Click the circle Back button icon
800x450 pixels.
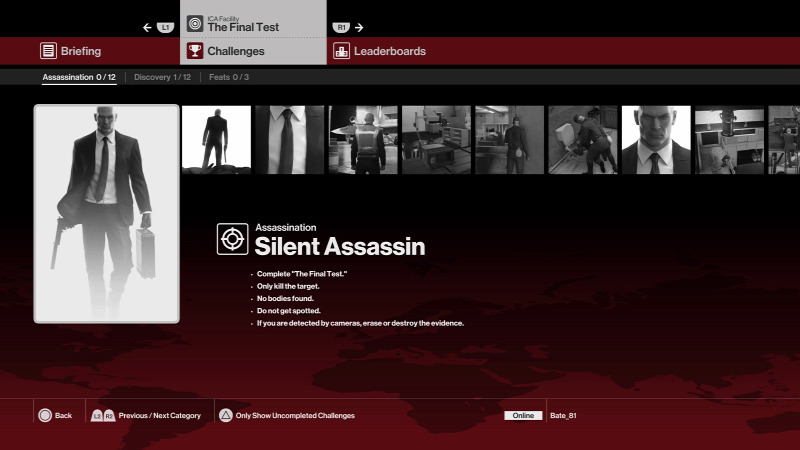[45, 415]
